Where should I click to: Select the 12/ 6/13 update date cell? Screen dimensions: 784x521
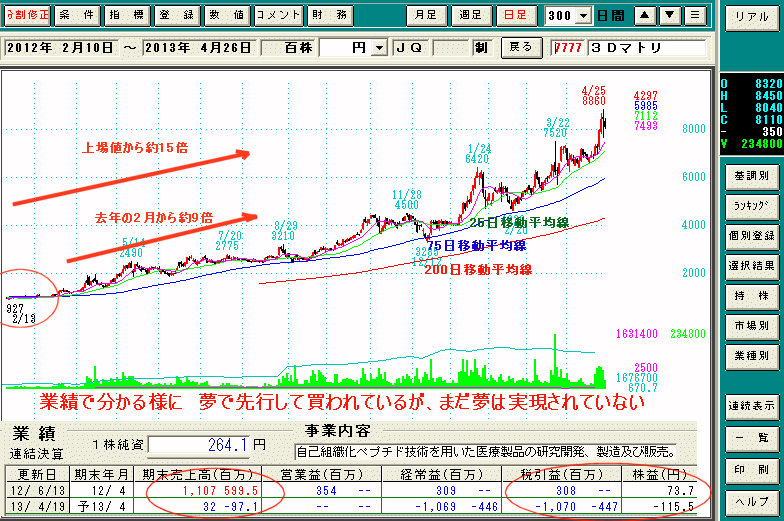(x=38, y=490)
